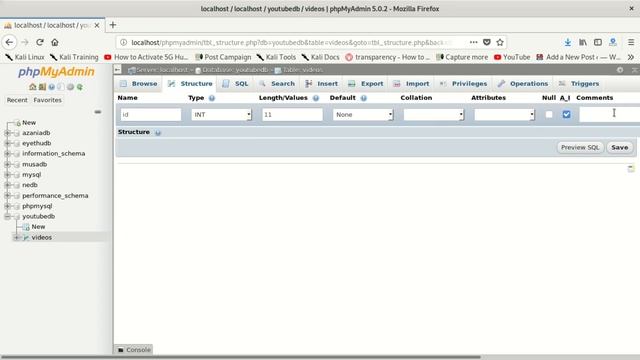The height and width of the screenshot is (360, 640).
Task: Expand the information_schema node
Action: [7, 153]
